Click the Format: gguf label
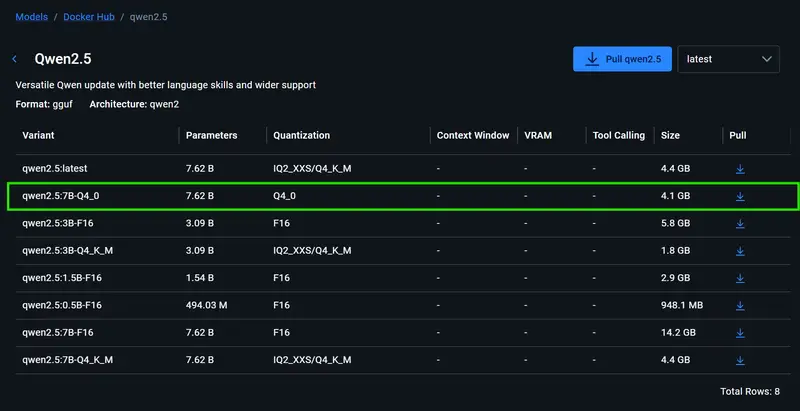 pos(44,105)
